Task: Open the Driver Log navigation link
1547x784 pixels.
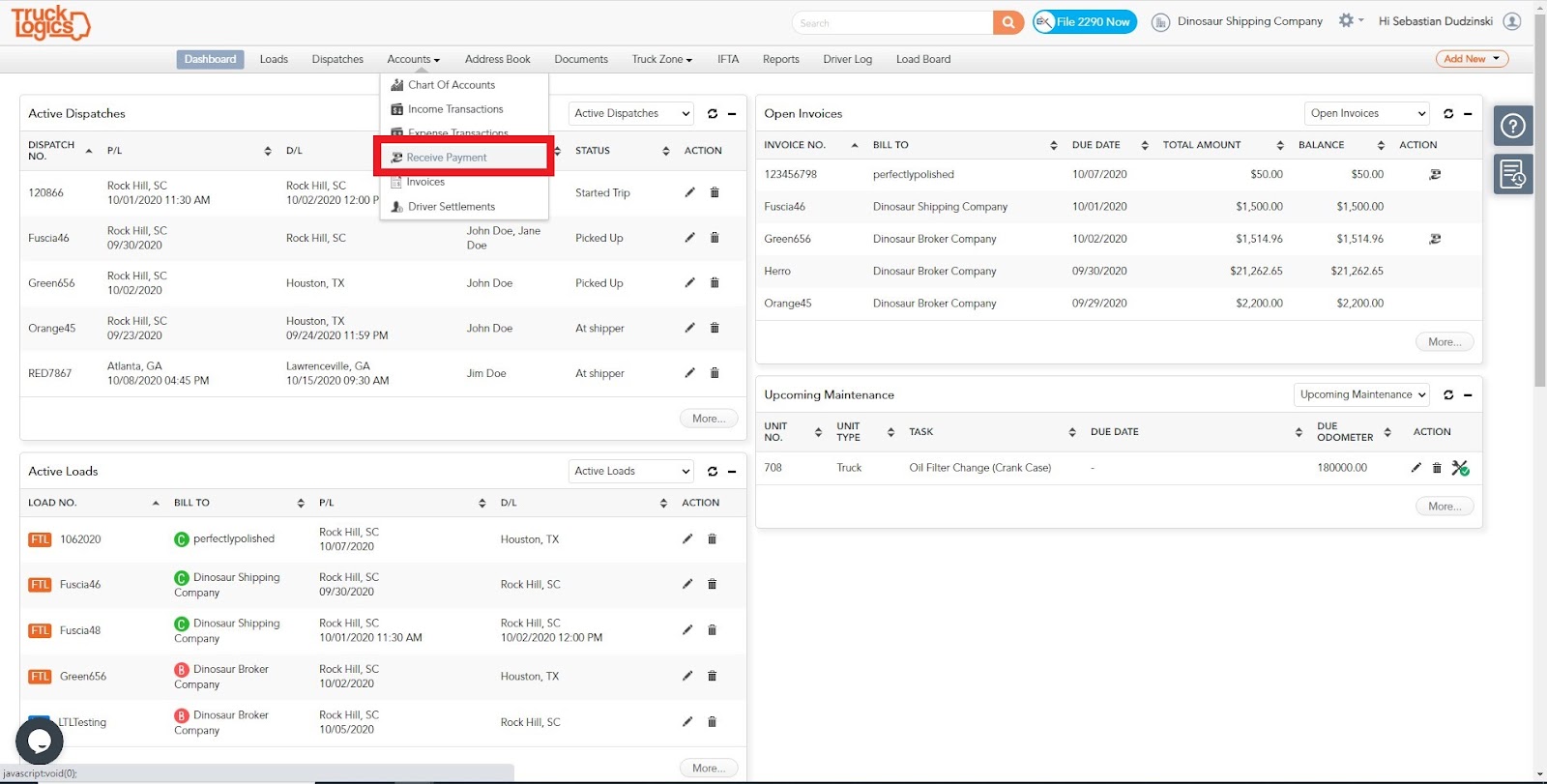Action: [x=848, y=59]
